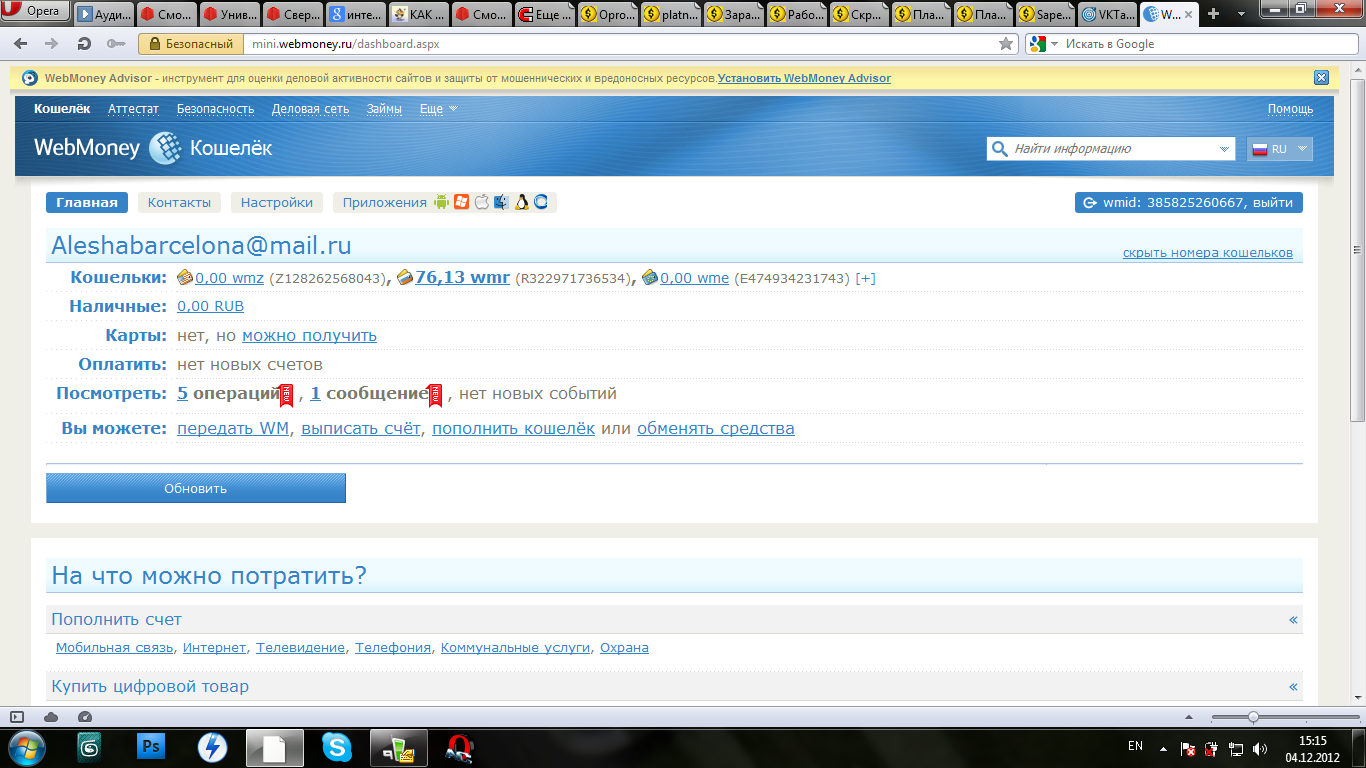This screenshot has width=1366, height=768.
Task: Open the Деловая сеть menu item
Action: point(310,109)
